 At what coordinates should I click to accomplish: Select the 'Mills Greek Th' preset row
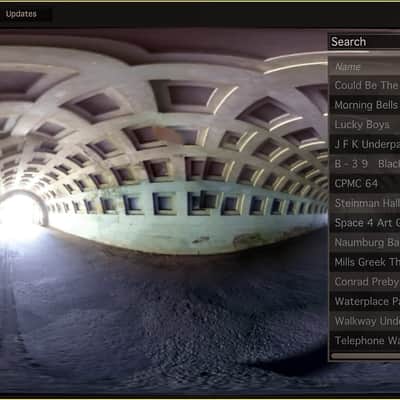click(365, 262)
